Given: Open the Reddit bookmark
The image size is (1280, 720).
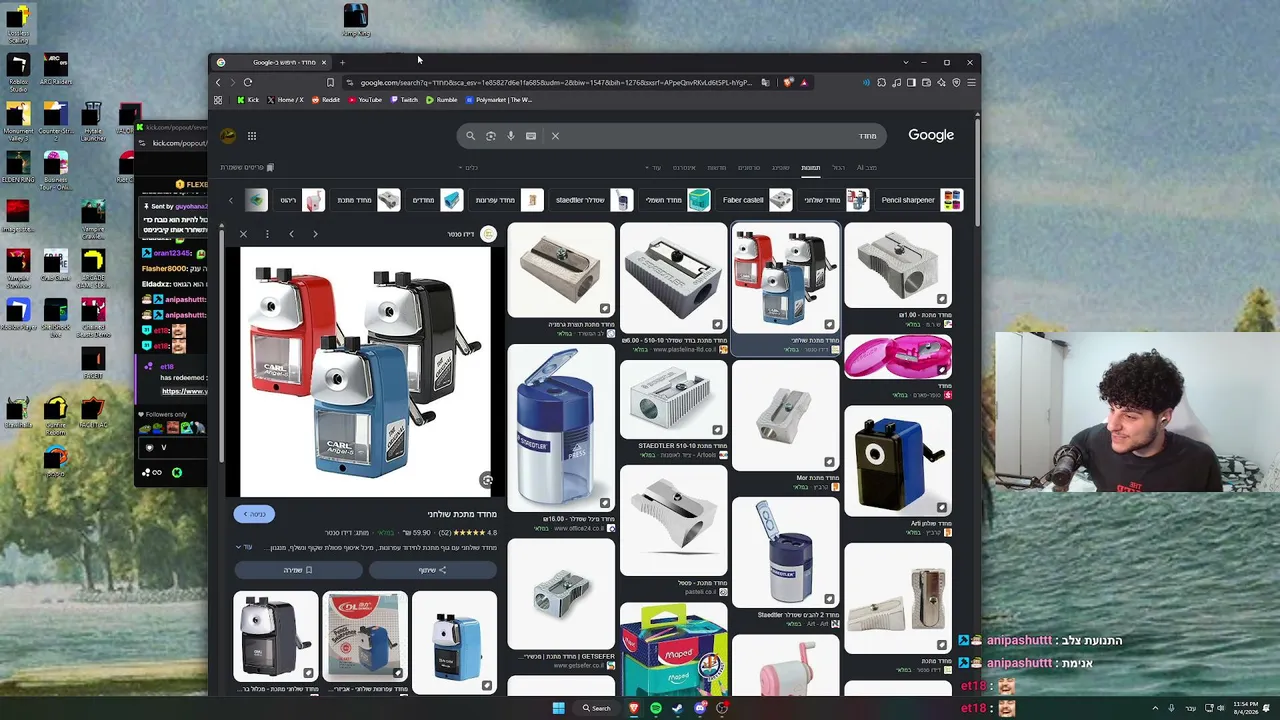Looking at the screenshot, I should point(326,100).
